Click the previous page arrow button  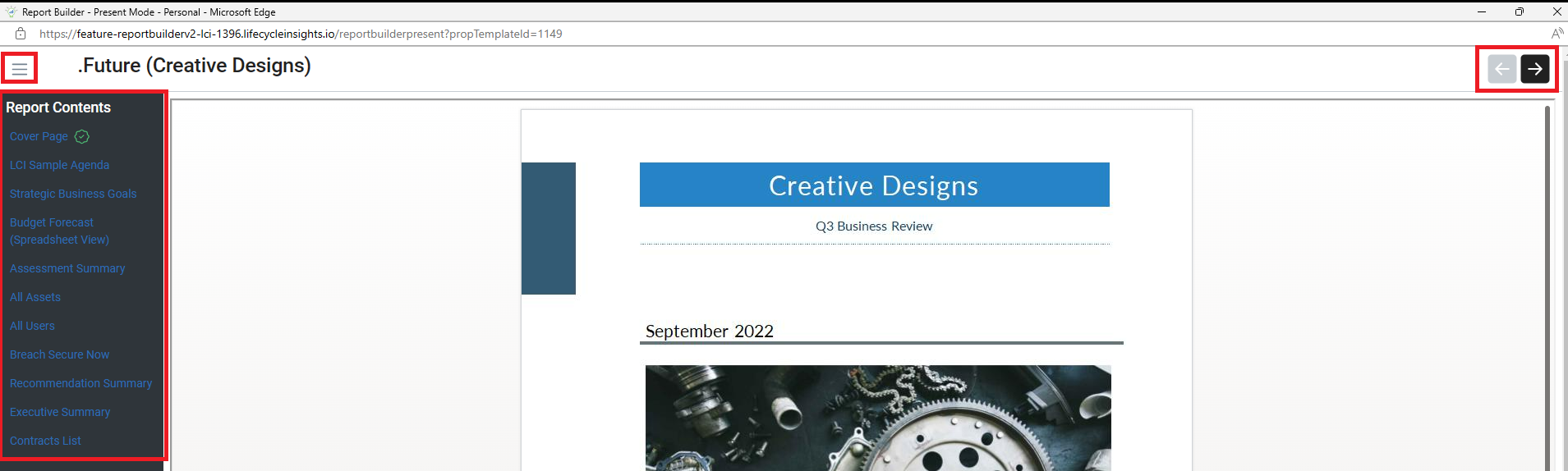tap(1501, 69)
